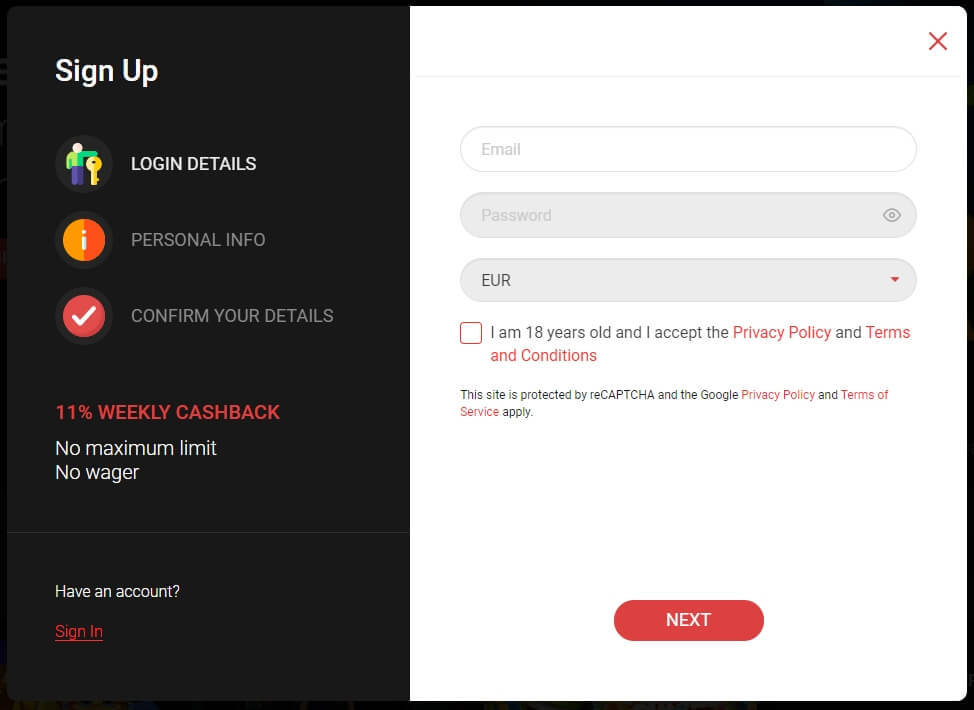
Task: Click the Confirm Your Details checkmark icon
Action: [x=84, y=316]
